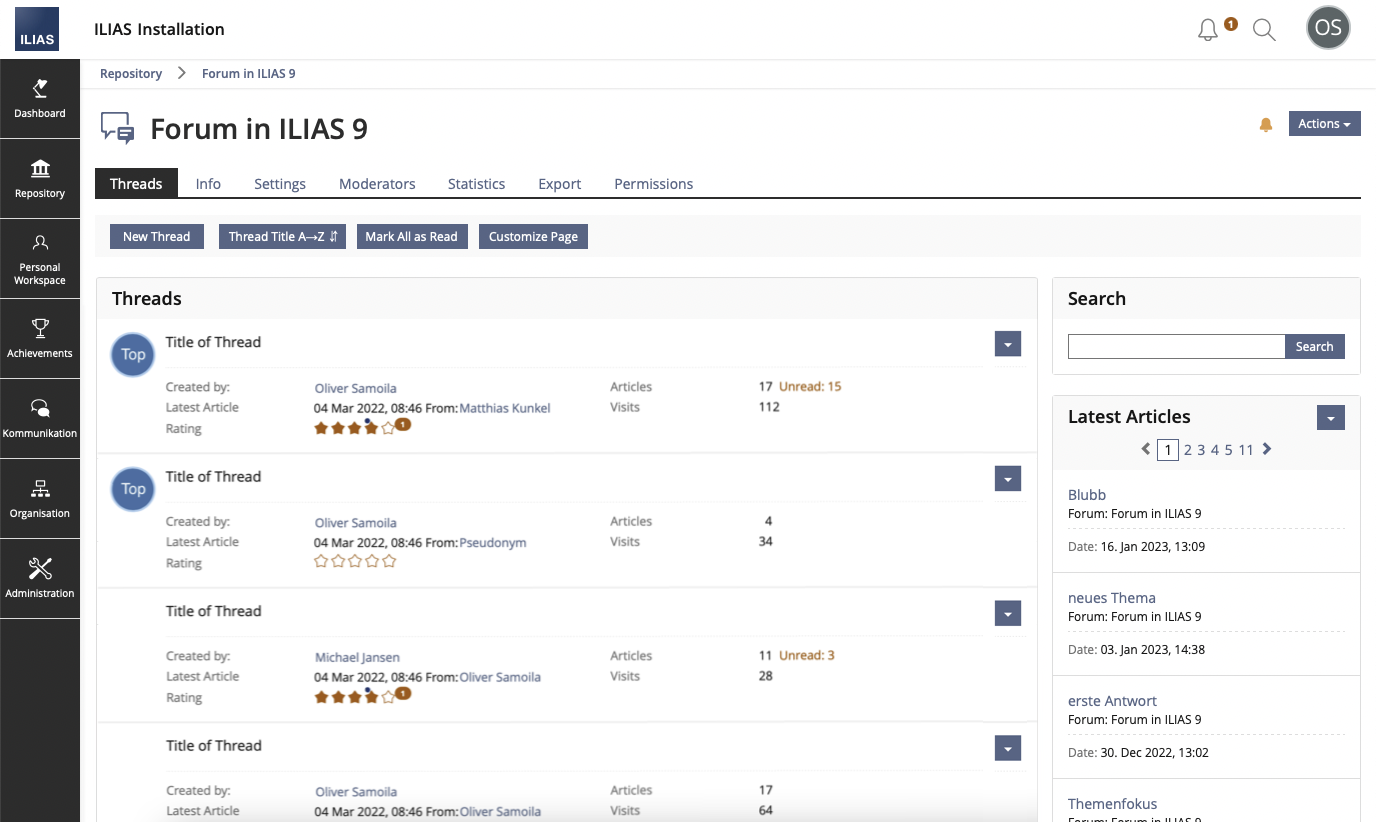
Task: Open the Administration tools icon
Action: pos(40,579)
